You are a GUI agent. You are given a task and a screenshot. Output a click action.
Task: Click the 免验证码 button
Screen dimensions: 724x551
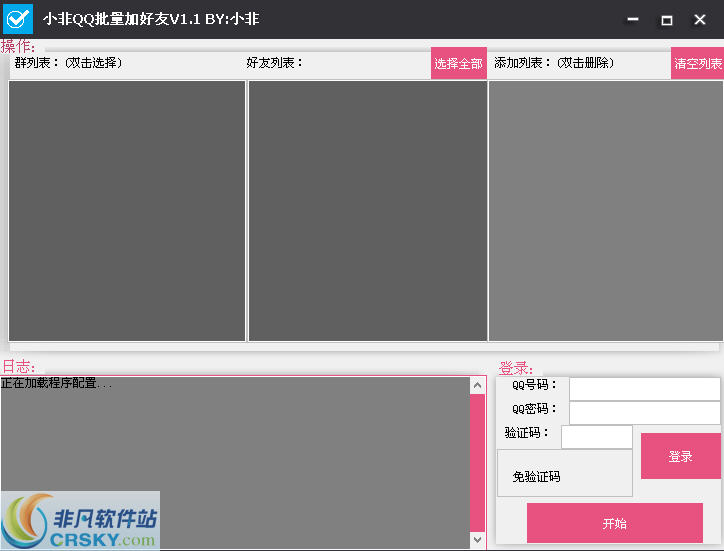tap(564, 473)
